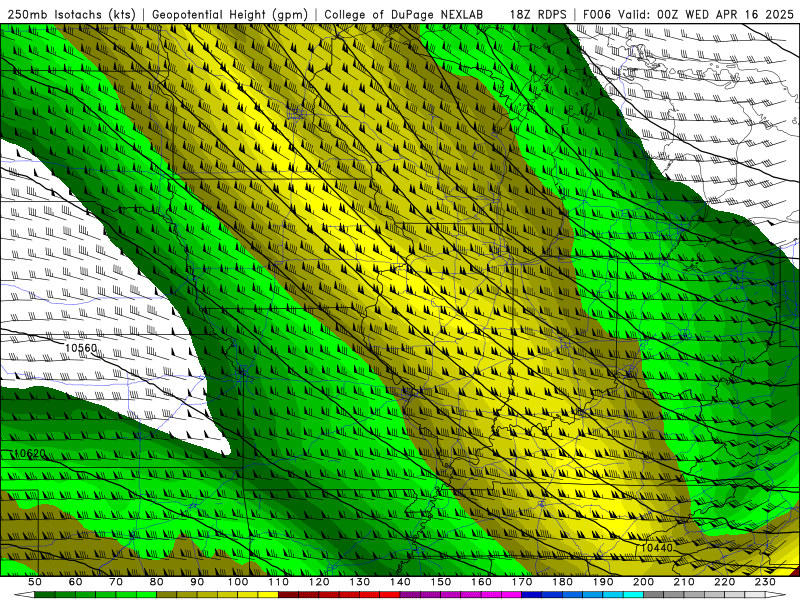Click the '250mb Isotachs (kts)' title text
The height and width of the screenshot is (600, 800).
pyautogui.click(x=72, y=14)
